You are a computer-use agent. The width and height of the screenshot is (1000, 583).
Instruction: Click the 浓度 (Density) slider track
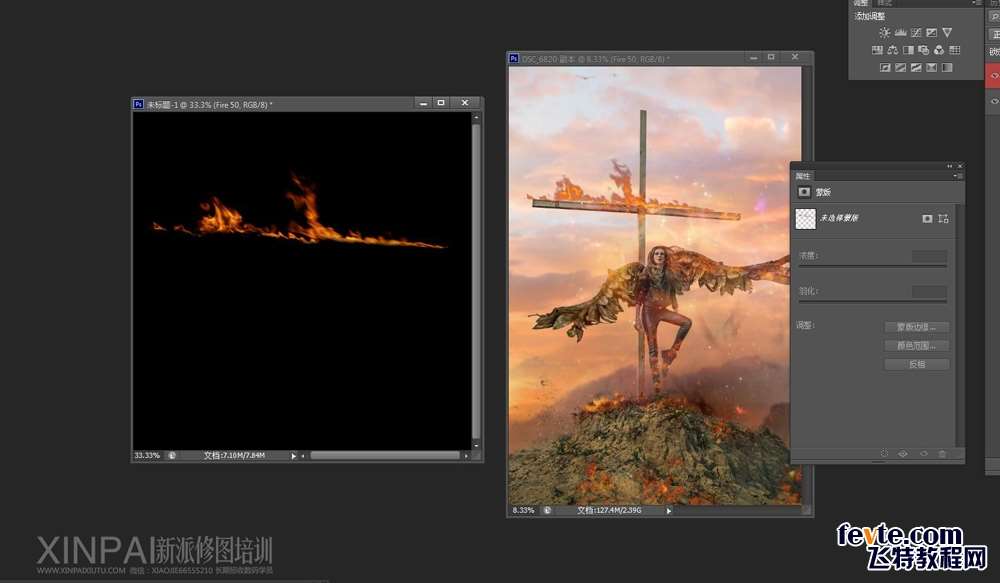pyautogui.click(x=872, y=266)
